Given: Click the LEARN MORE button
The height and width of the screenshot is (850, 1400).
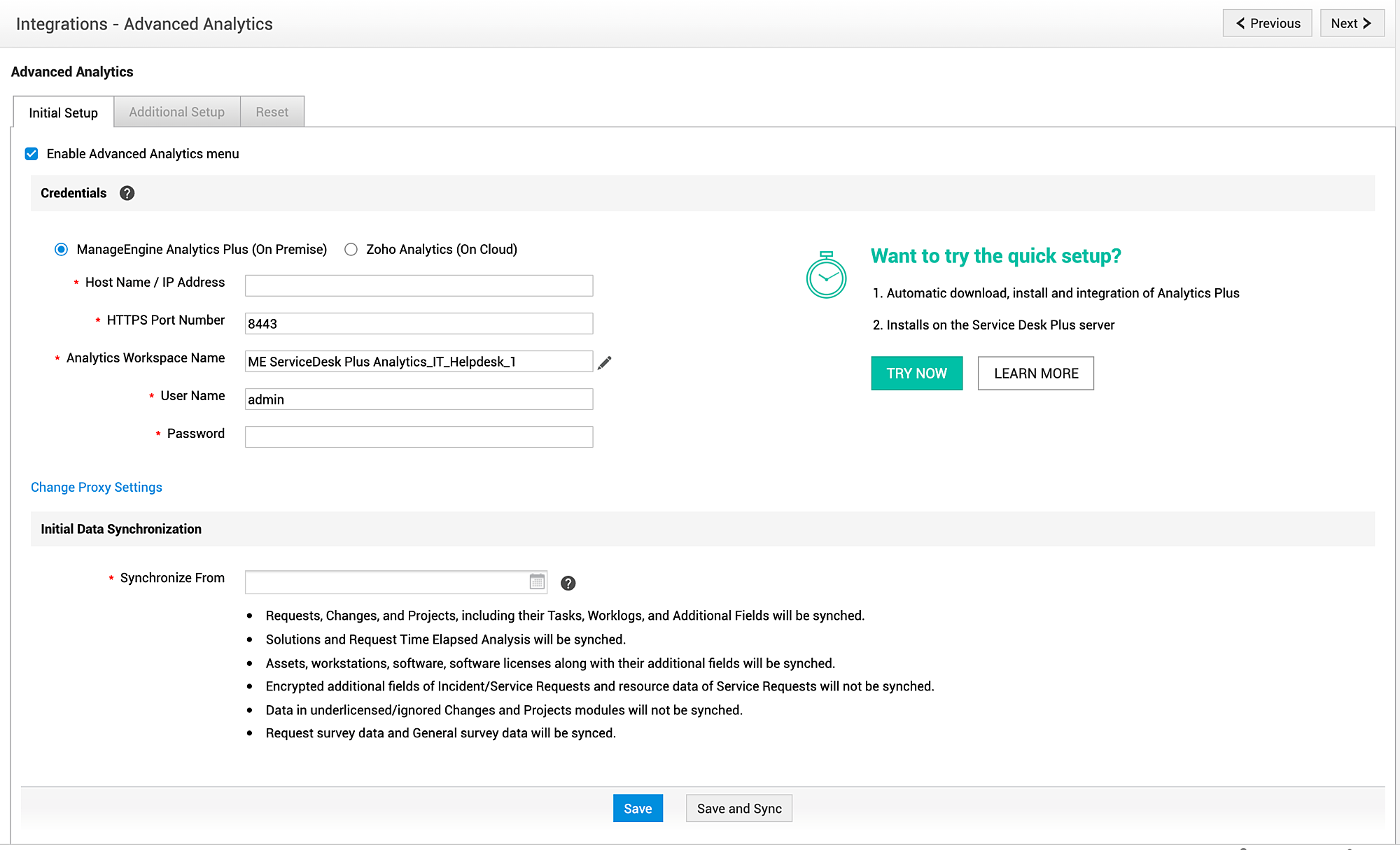Looking at the screenshot, I should 1035,374.
